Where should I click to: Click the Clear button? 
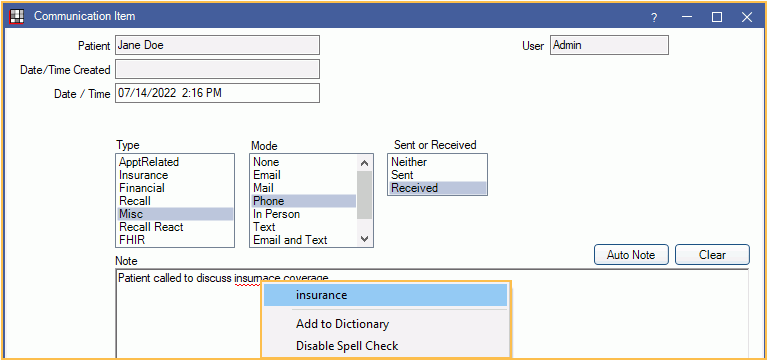[712, 255]
